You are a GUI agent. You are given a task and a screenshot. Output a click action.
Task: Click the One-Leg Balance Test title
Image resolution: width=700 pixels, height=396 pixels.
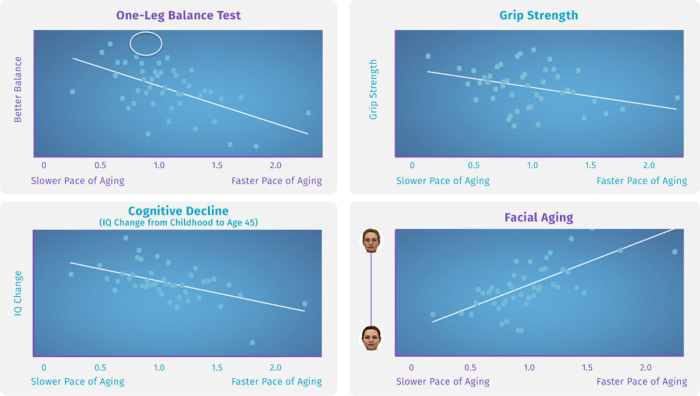[178, 15]
